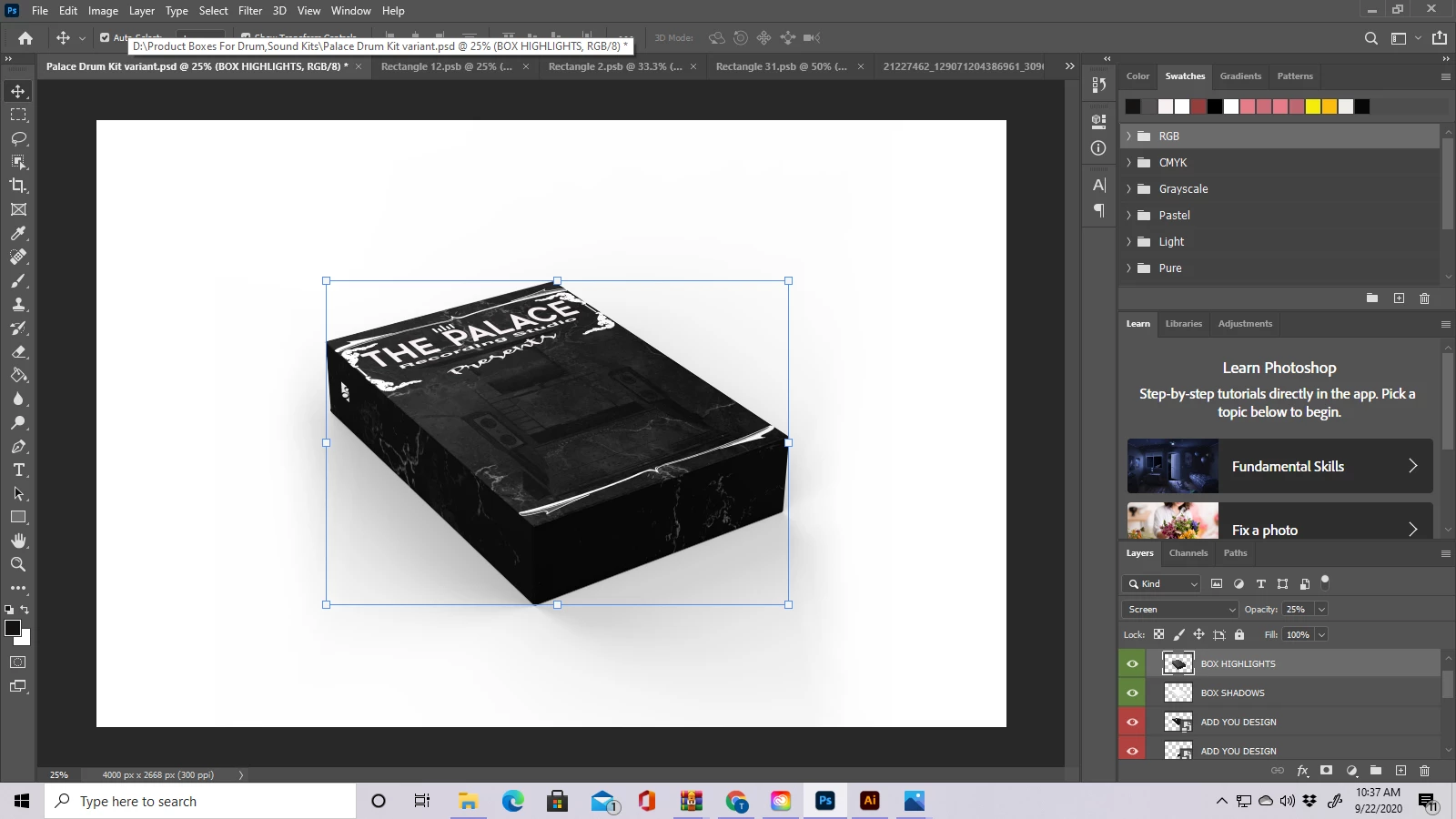Open the layer style fx menu

(1302, 771)
